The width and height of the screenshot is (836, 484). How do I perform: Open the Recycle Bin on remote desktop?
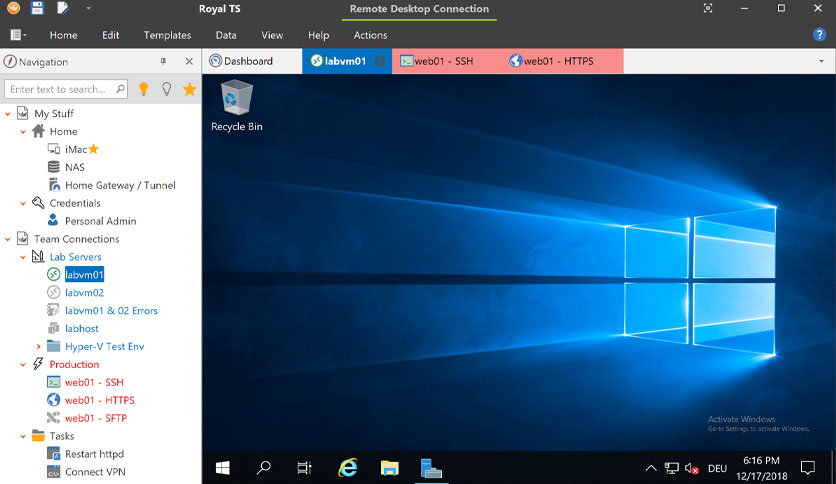click(x=237, y=106)
